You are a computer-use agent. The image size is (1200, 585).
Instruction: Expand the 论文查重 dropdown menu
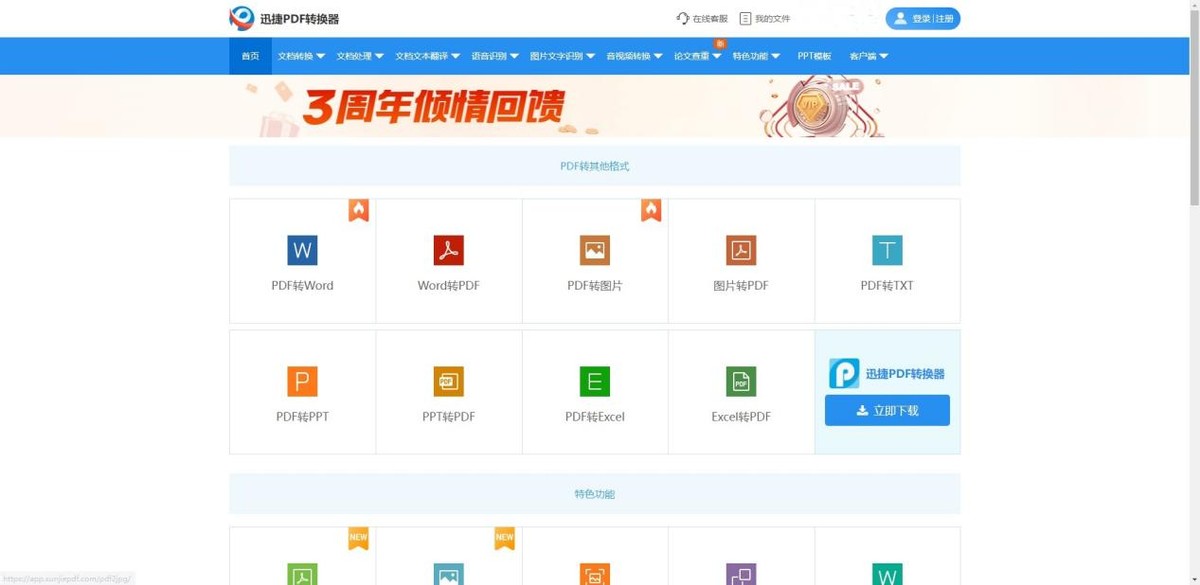[x=697, y=56]
